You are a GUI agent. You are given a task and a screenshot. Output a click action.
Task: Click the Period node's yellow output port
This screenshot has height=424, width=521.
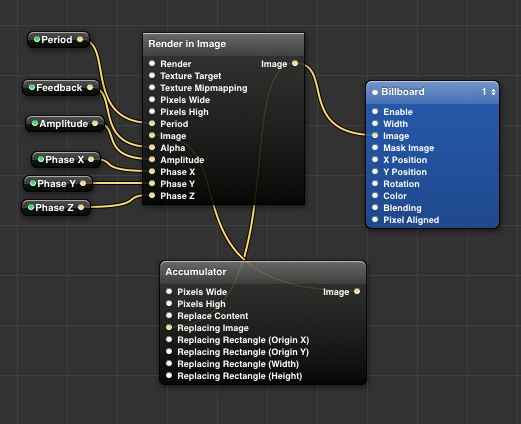click(80, 39)
